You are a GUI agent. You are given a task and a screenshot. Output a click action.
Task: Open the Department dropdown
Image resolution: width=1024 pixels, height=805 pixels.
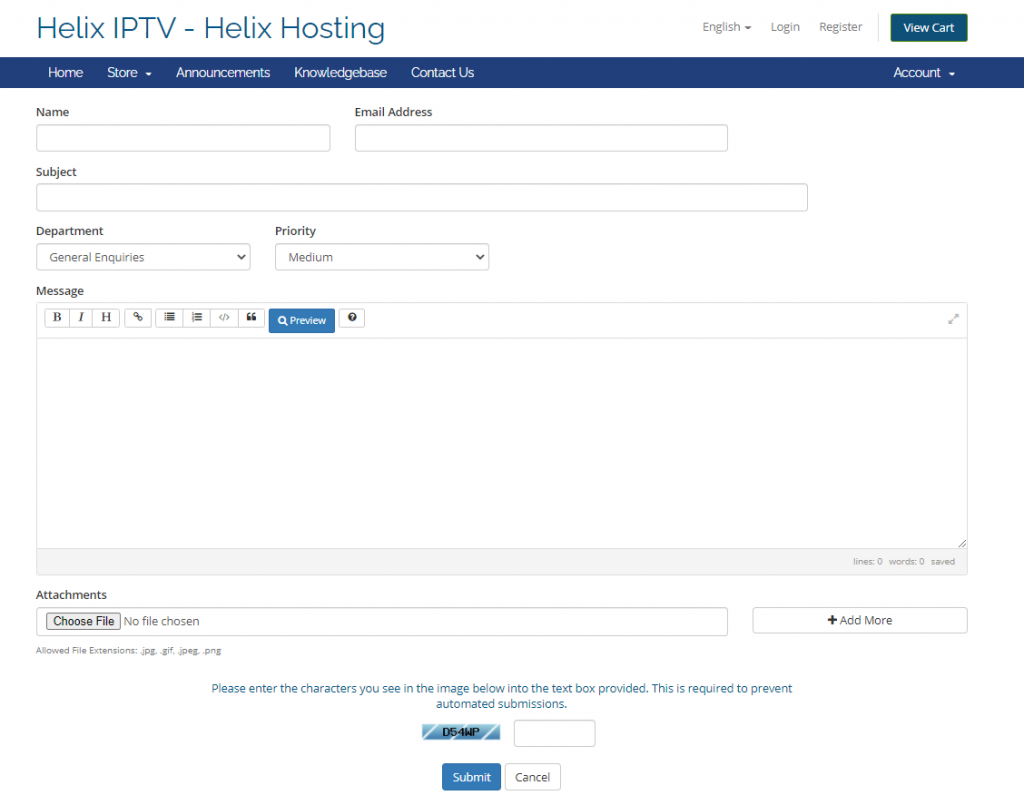coord(143,257)
